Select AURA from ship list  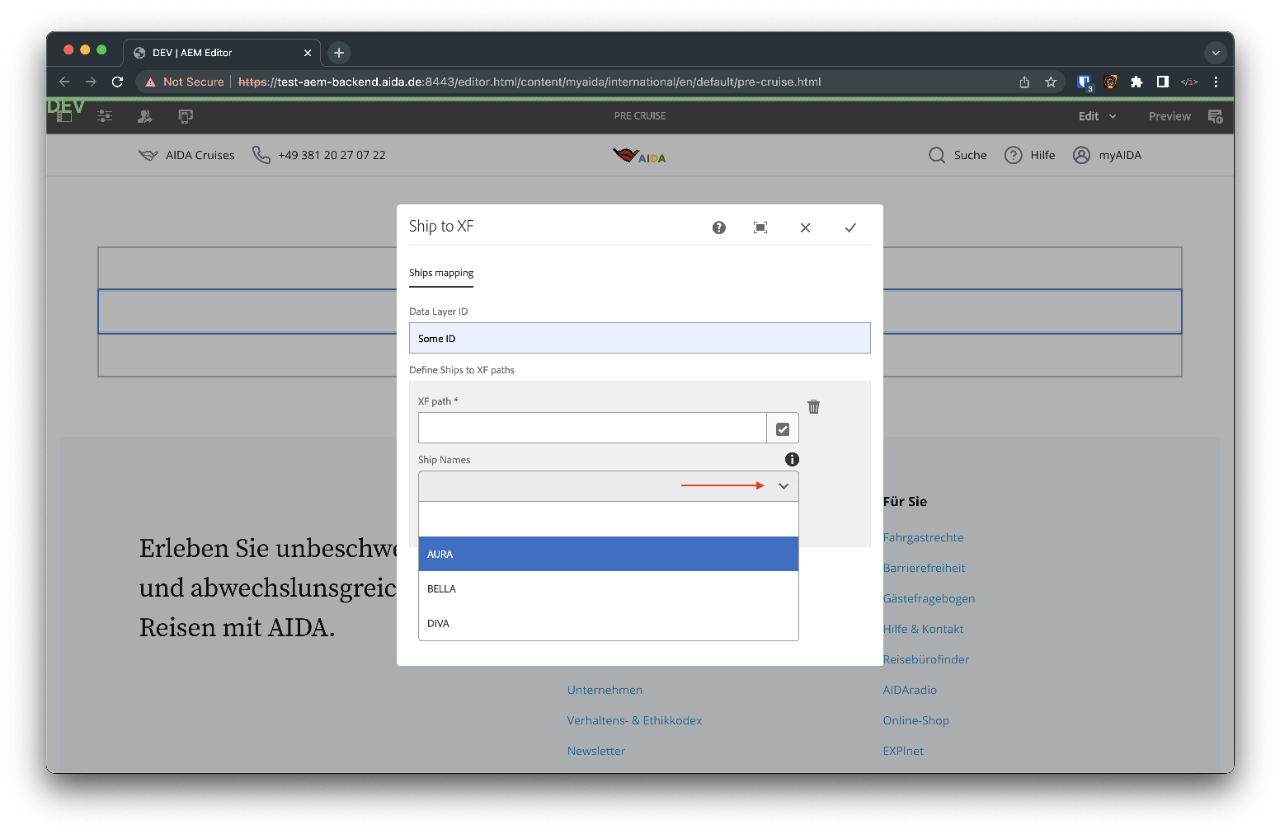click(608, 554)
